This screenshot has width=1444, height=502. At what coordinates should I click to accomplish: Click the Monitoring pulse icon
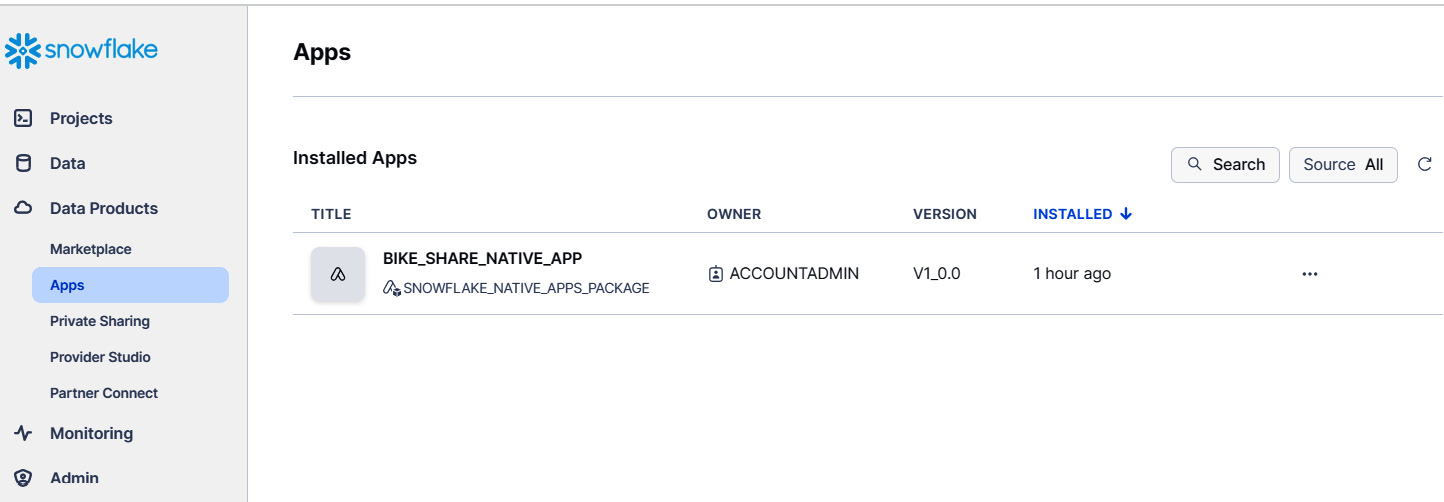23,433
